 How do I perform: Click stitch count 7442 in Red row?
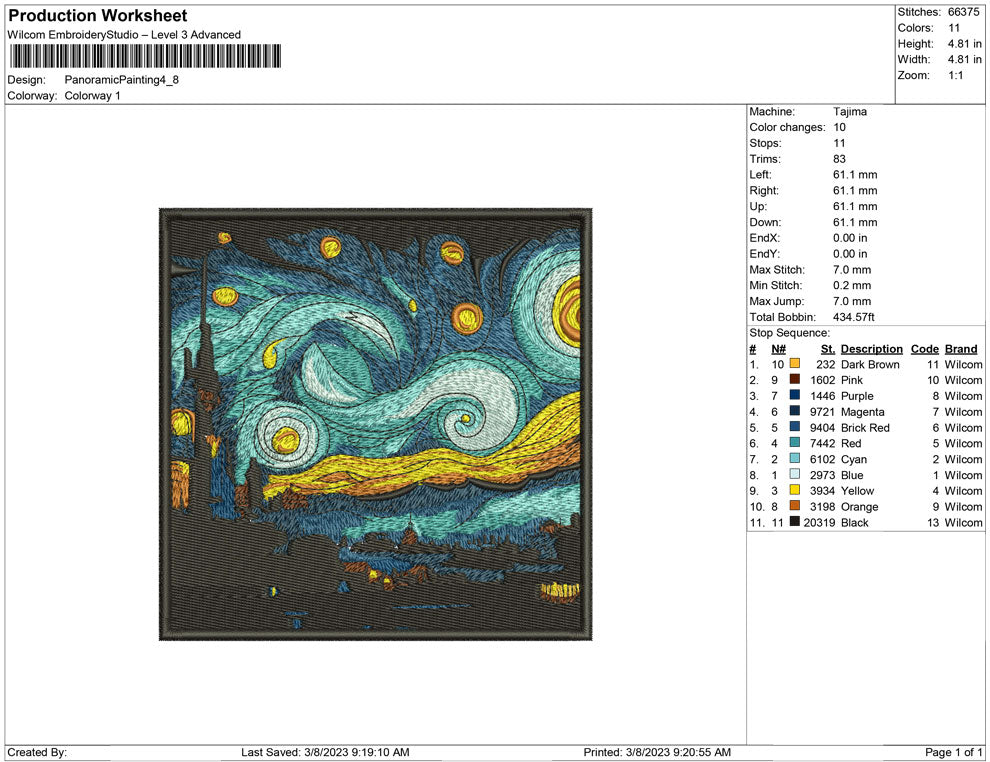coord(822,443)
